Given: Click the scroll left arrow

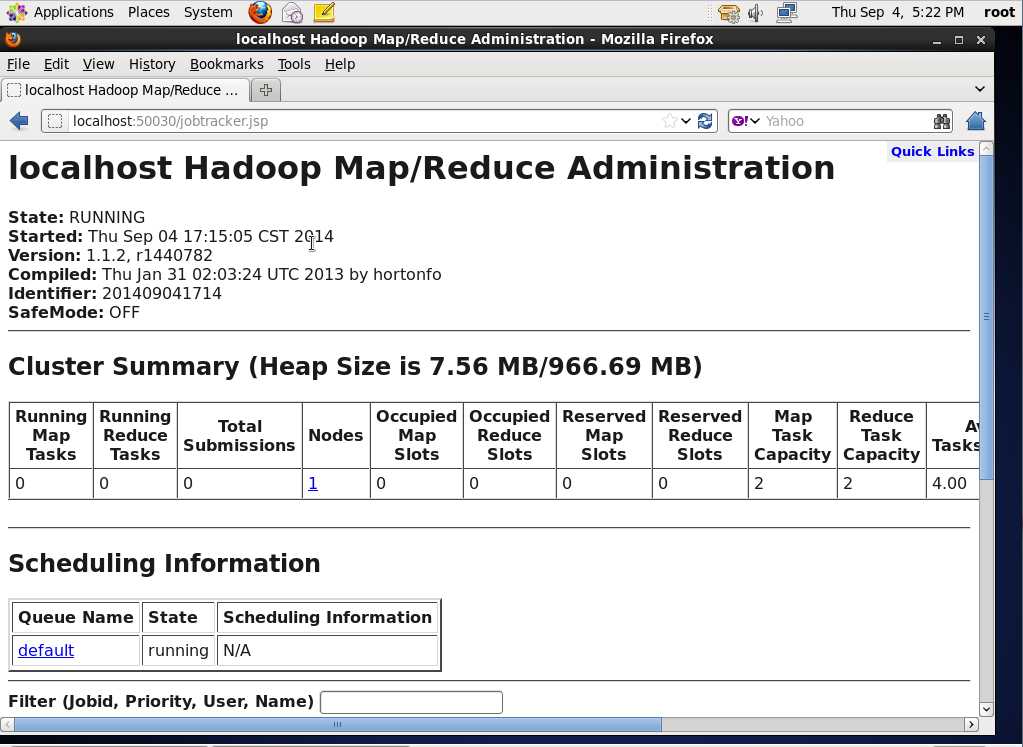Looking at the screenshot, I should [x=7, y=724].
